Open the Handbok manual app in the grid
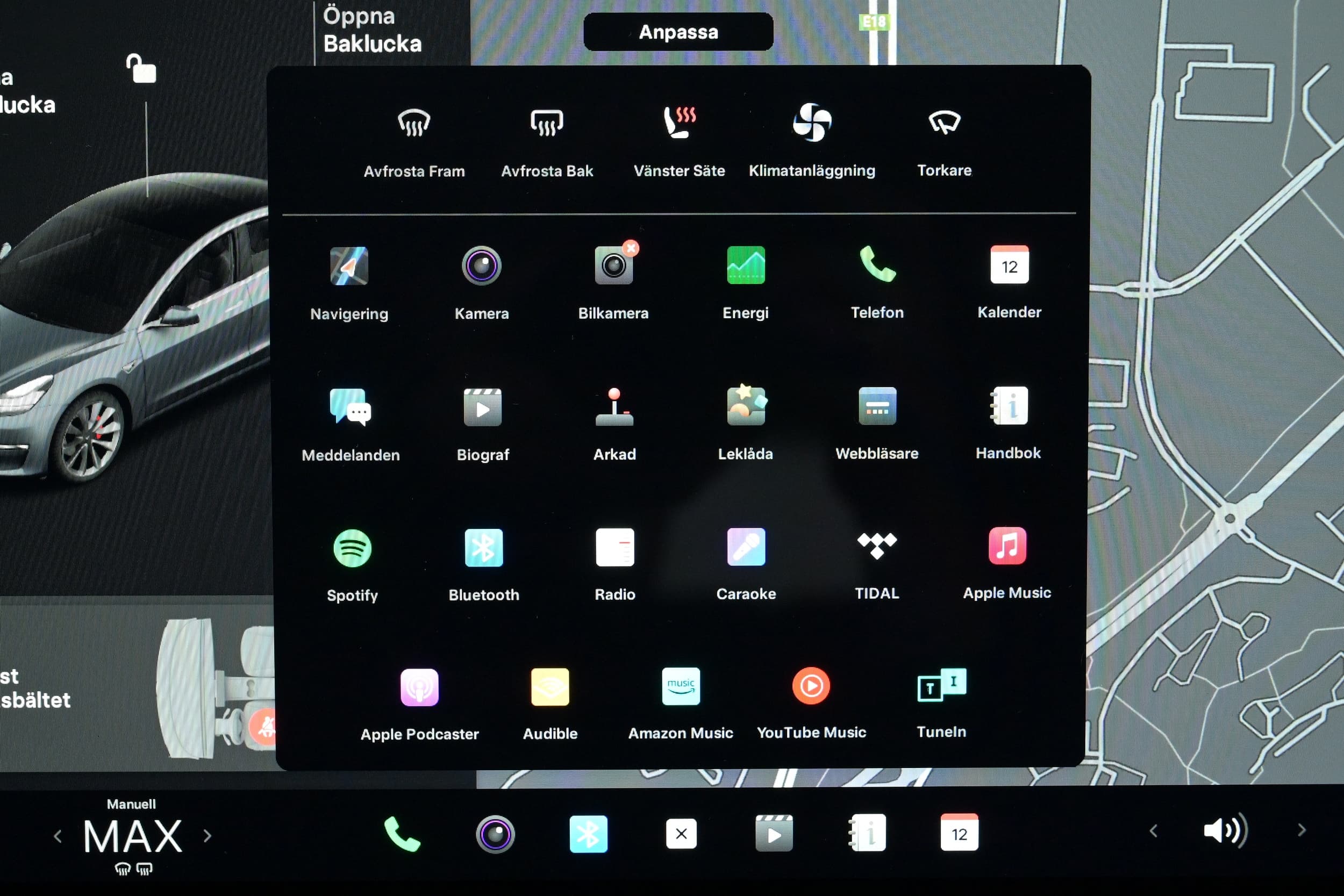 tap(1009, 406)
